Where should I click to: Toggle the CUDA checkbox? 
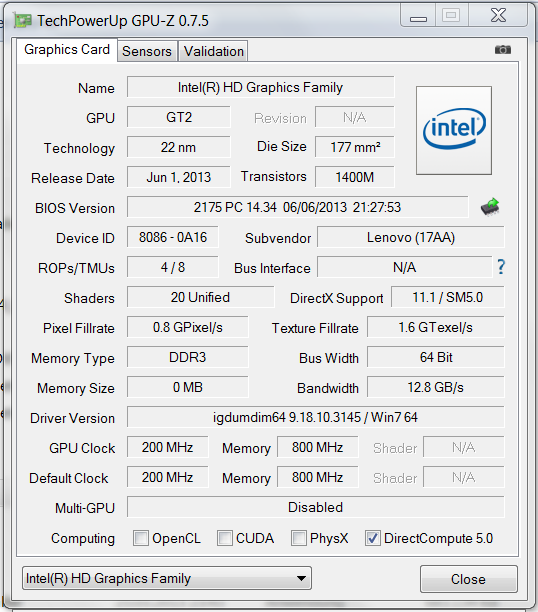(x=225, y=538)
